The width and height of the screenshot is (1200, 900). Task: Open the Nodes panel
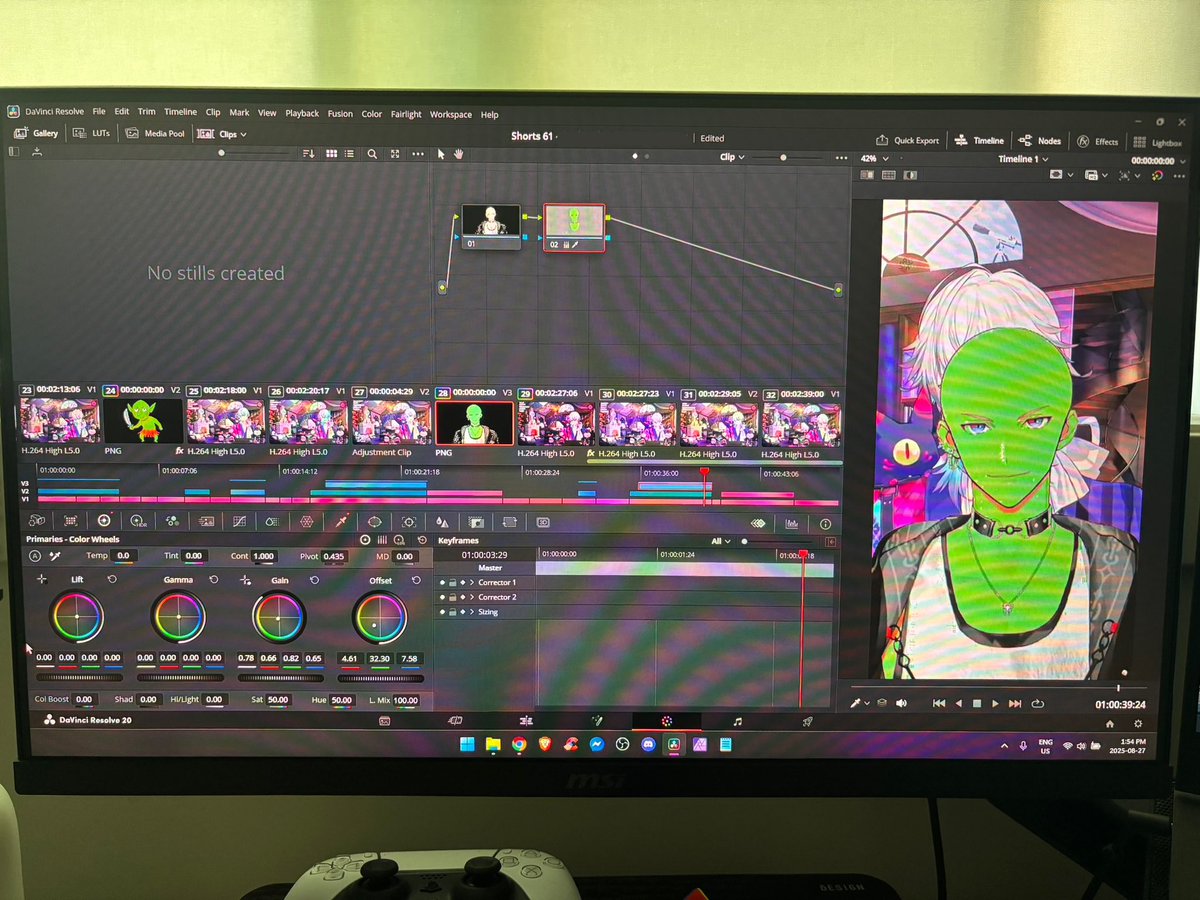[x=1040, y=140]
